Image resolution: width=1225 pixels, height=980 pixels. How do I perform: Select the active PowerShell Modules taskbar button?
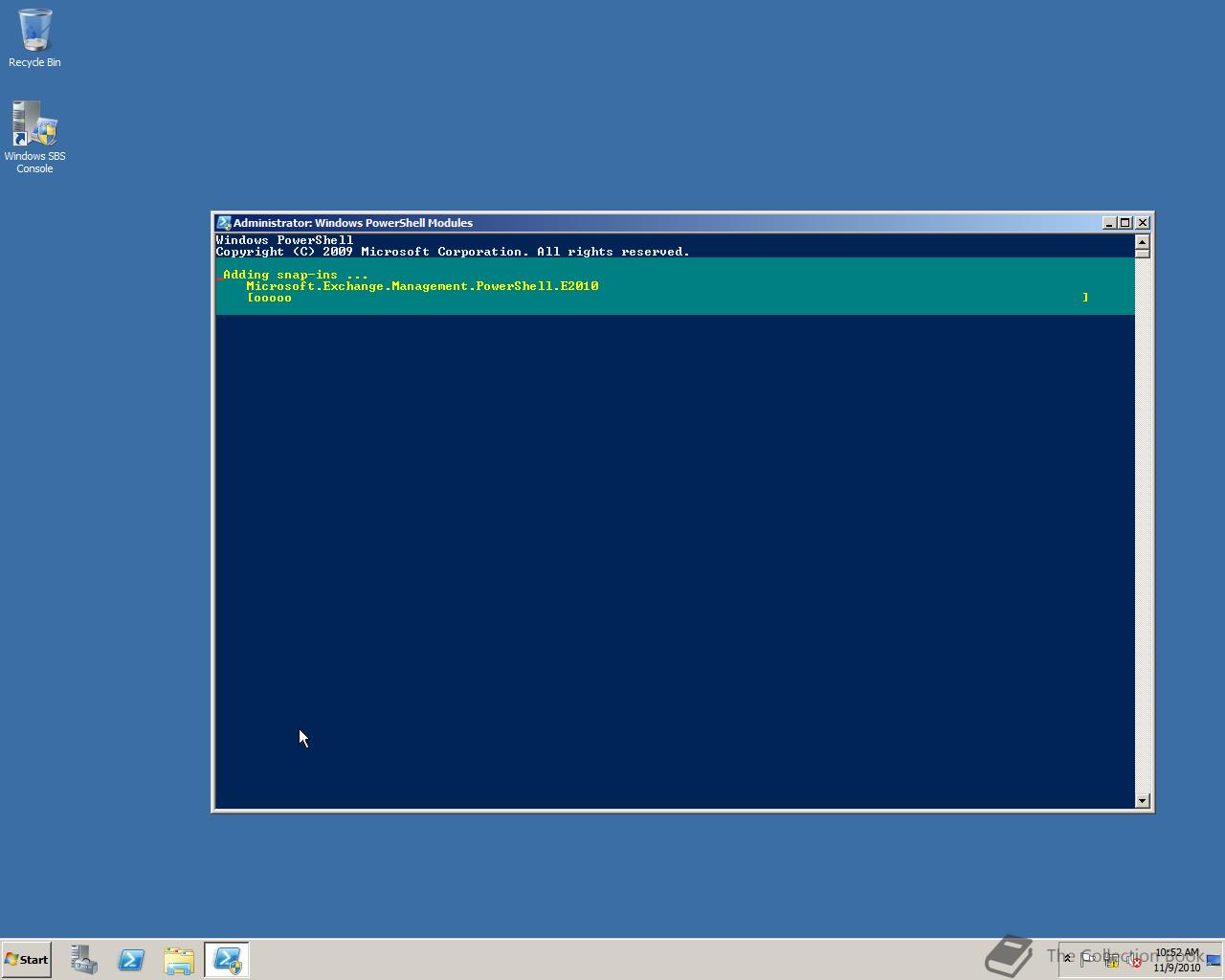[x=227, y=960]
